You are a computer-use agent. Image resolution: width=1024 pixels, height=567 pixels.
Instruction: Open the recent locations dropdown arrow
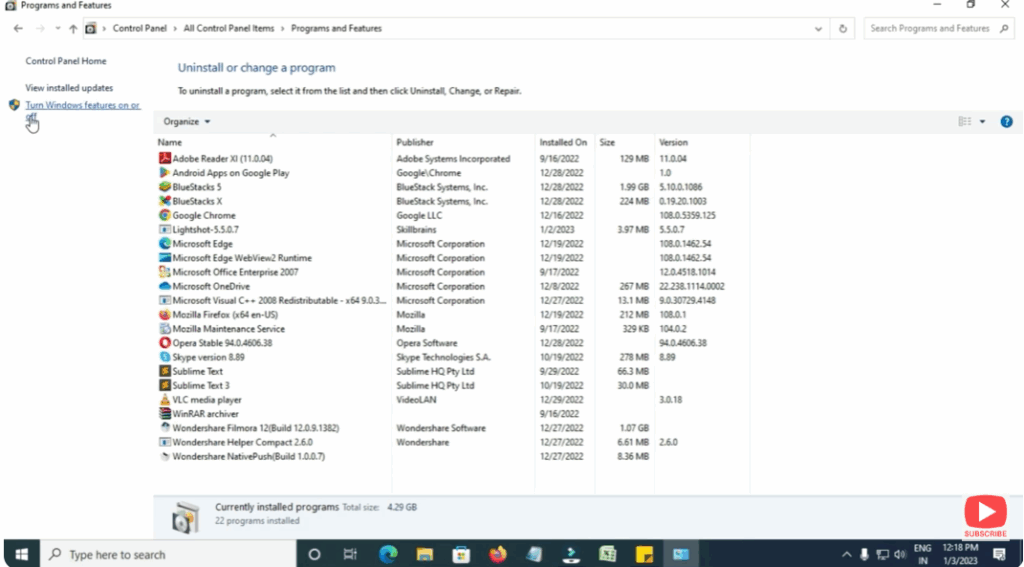[x=57, y=29]
